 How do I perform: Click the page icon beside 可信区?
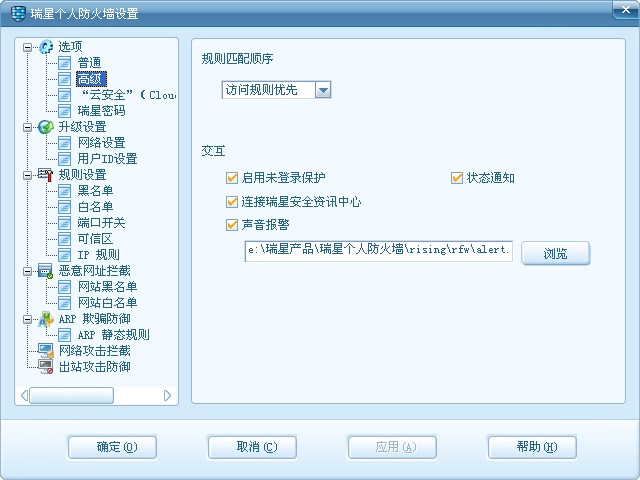pos(64,239)
